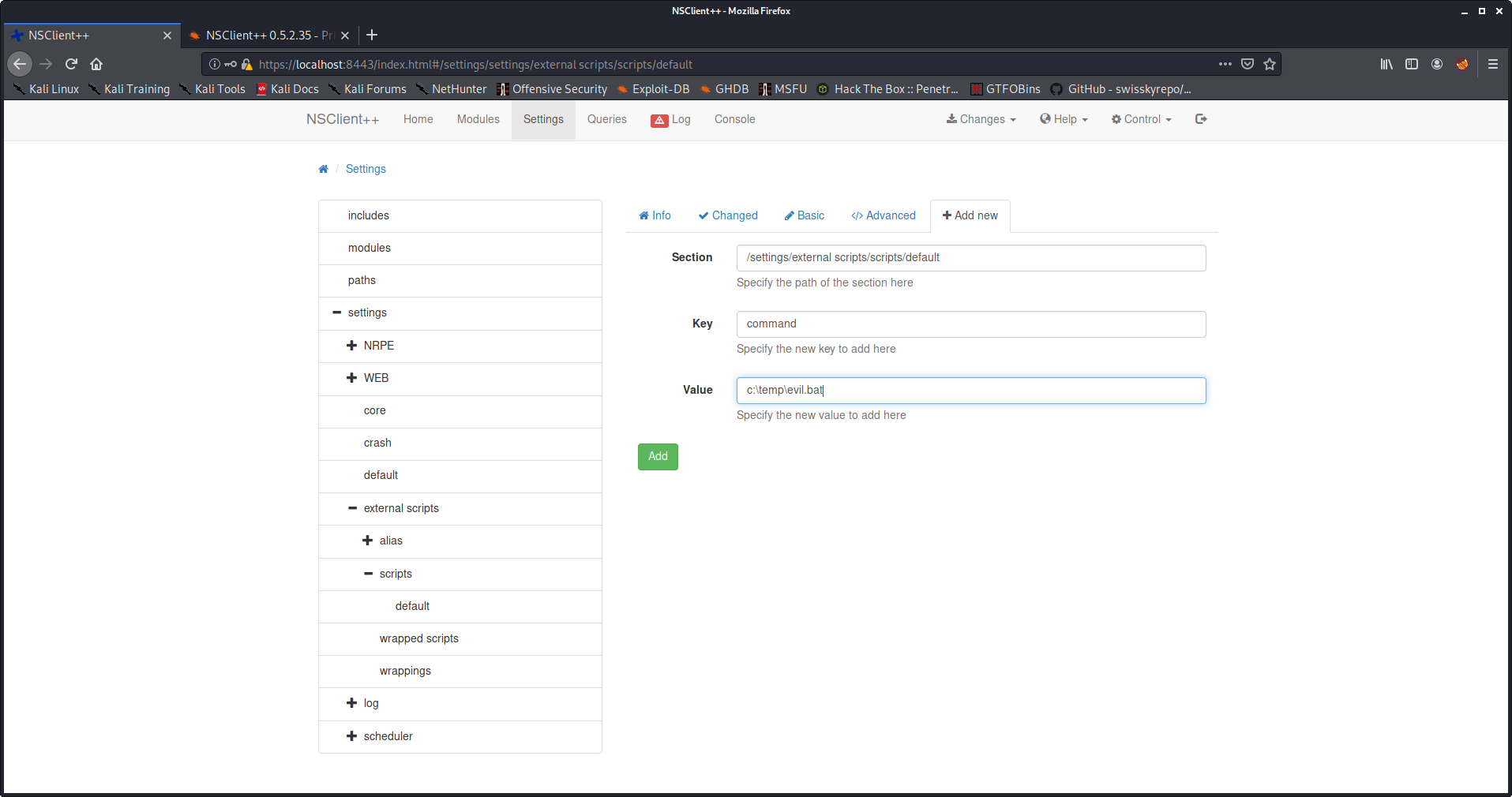Screen dimensions: 1512x797
Task: Go to the Firefox home page icon
Action: pos(96,64)
